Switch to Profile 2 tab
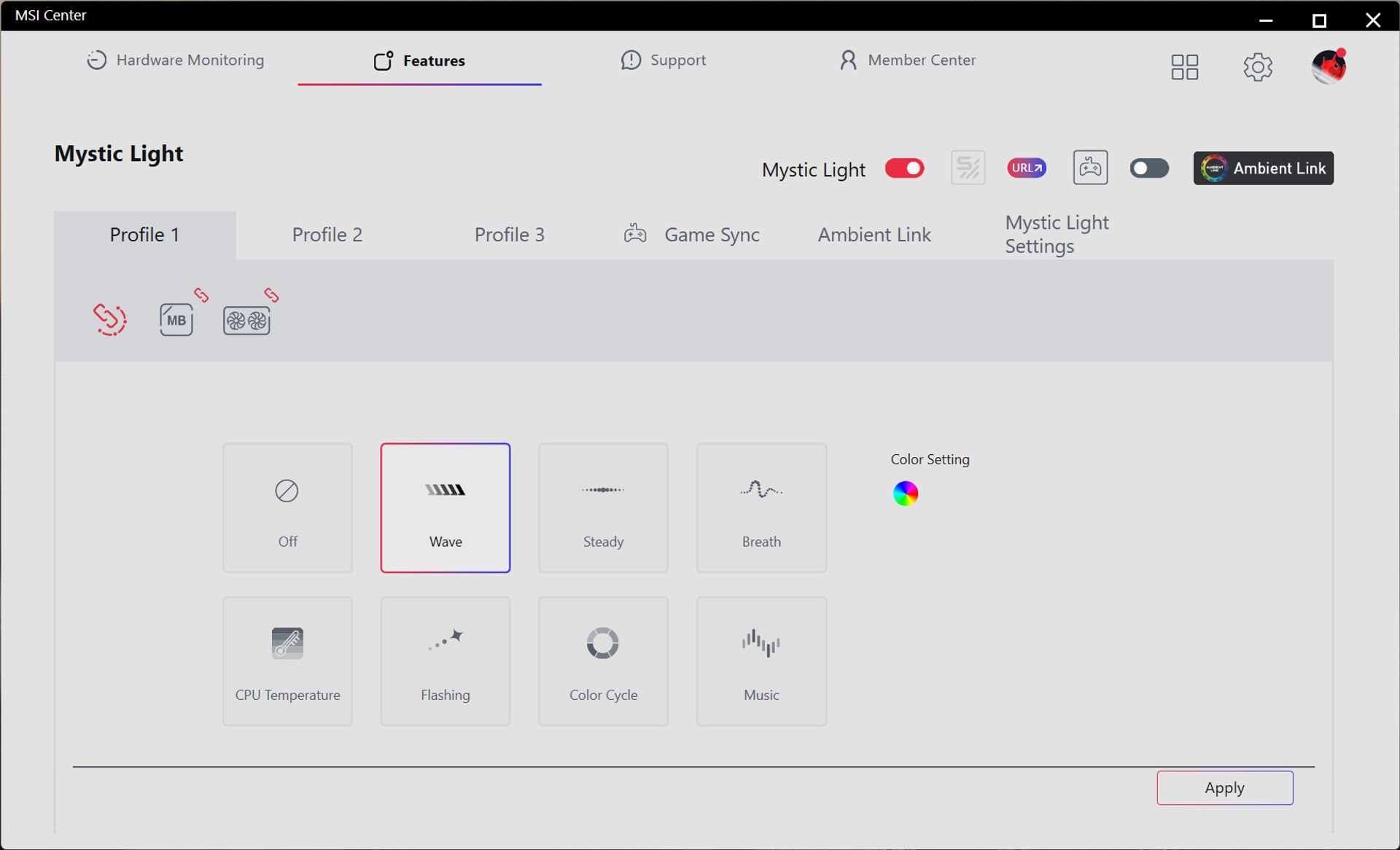 coord(327,235)
